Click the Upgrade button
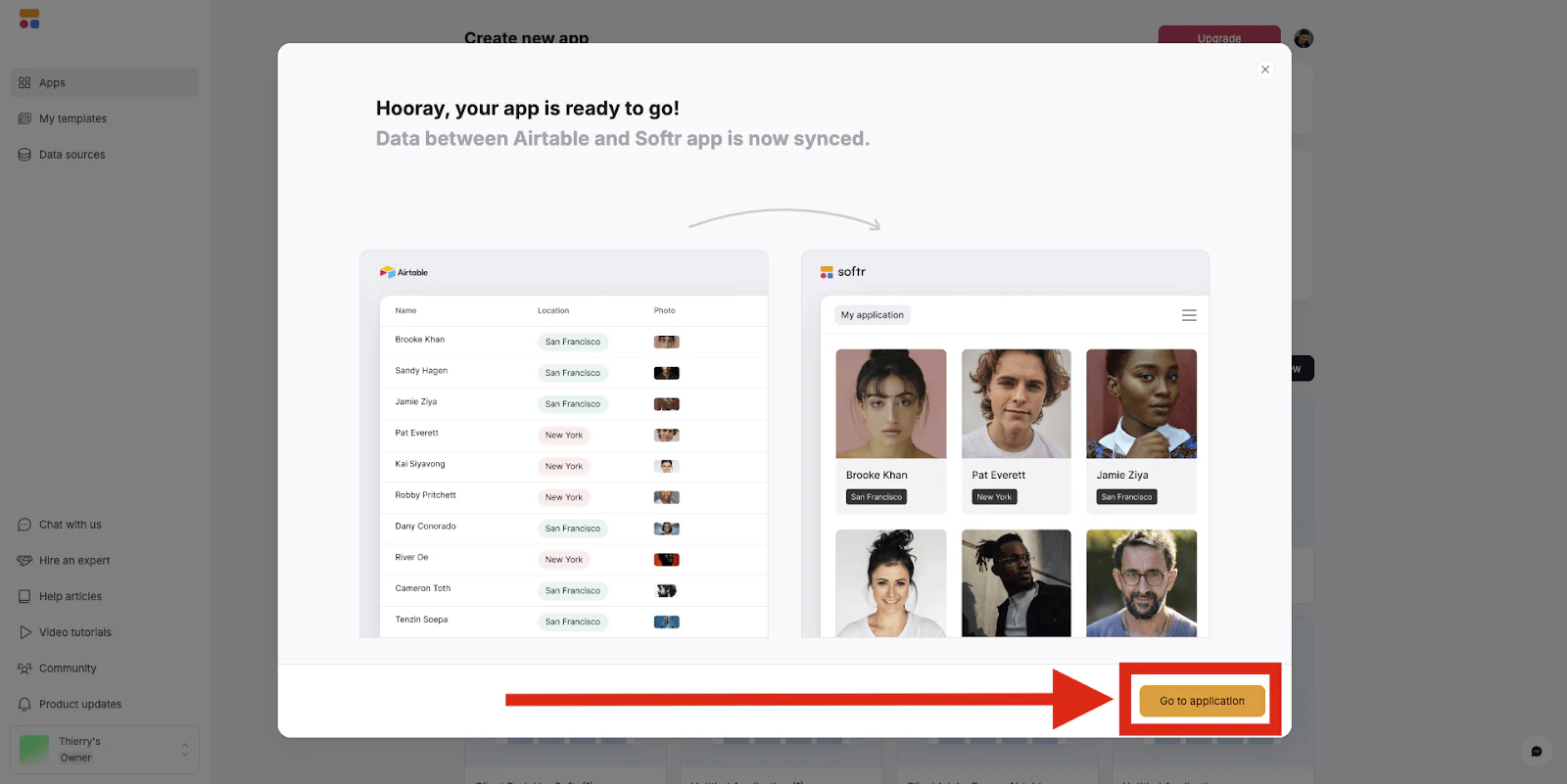 point(1219,38)
